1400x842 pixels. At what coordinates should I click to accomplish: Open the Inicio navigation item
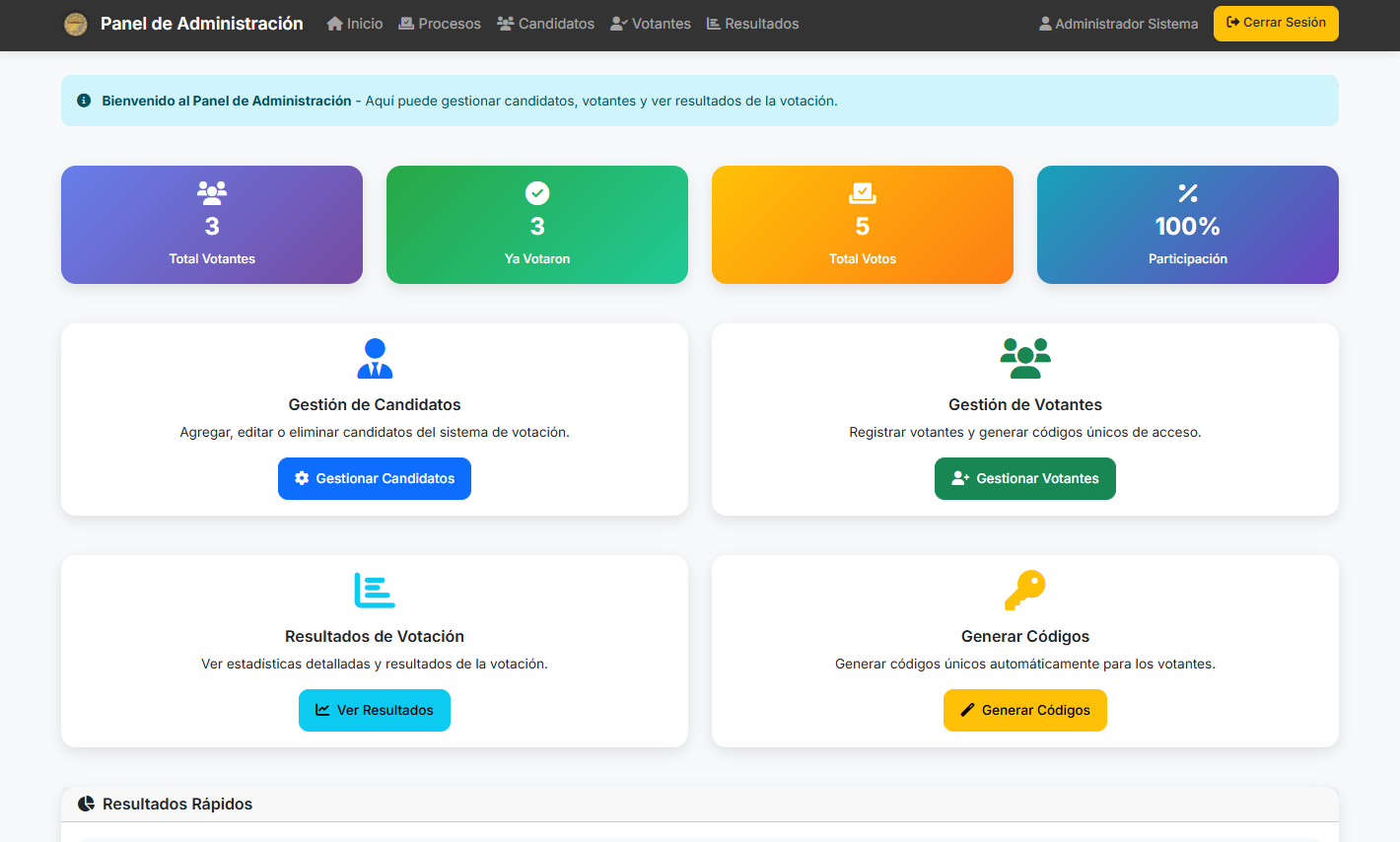point(355,24)
